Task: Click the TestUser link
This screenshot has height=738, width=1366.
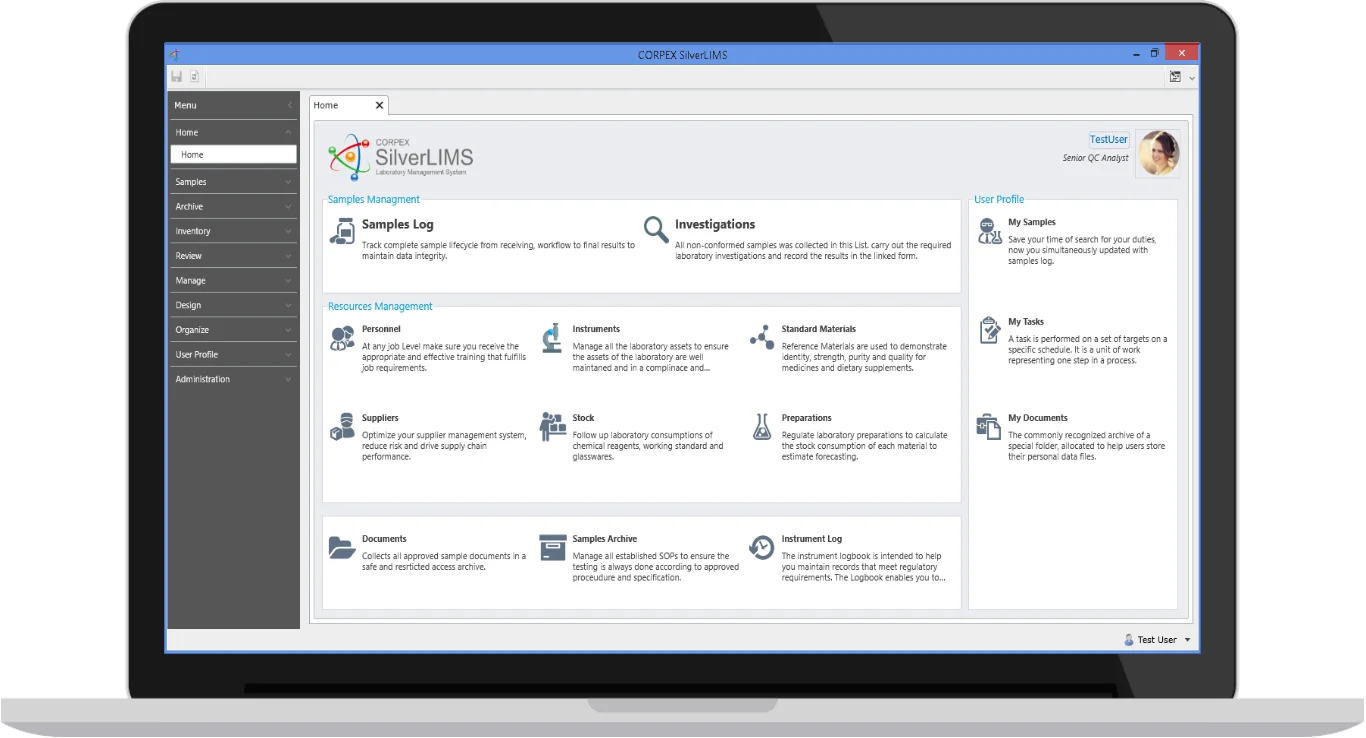Action: [1108, 140]
